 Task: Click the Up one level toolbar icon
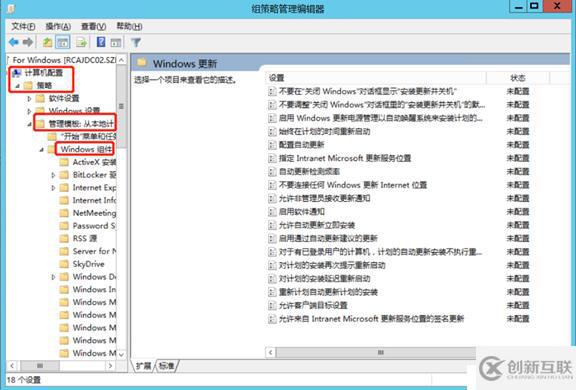pos(47,42)
